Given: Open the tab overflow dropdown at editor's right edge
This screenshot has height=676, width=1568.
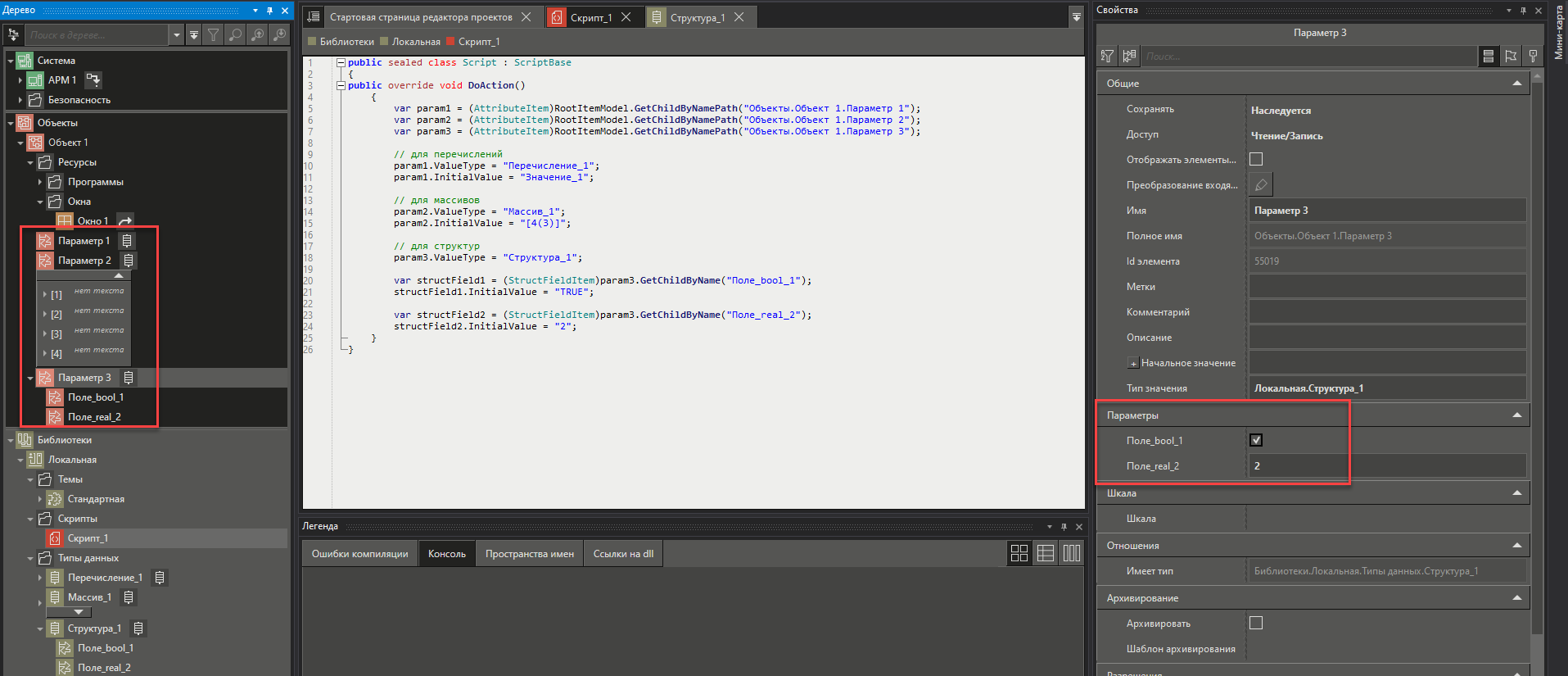Looking at the screenshot, I should [x=1076, y=16].
